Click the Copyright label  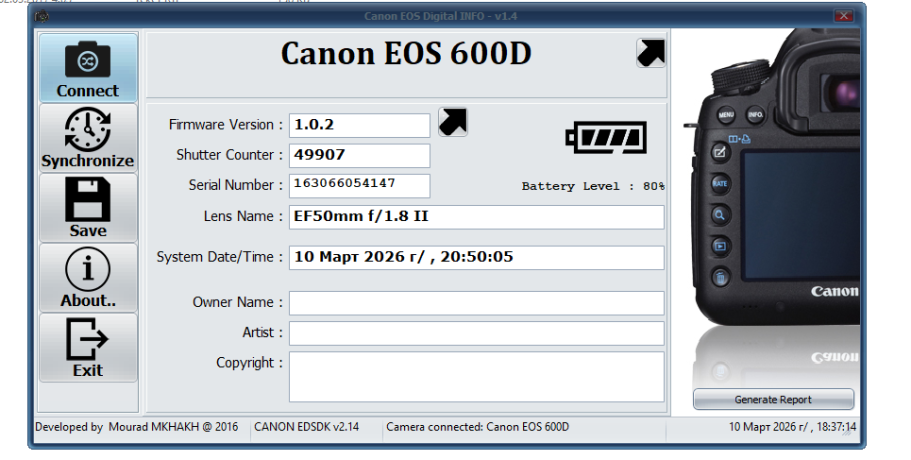[x=250, y=362]
